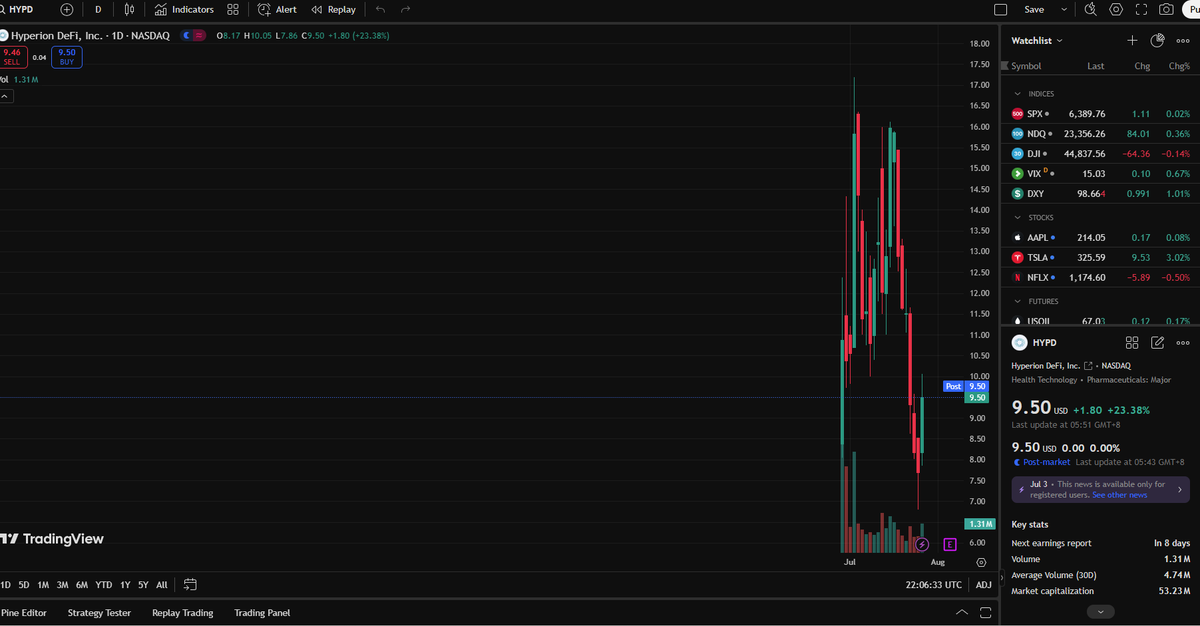1200x626 pixels.
Task: Add a symbol to the watchlist
Action: click(1132, 40)
